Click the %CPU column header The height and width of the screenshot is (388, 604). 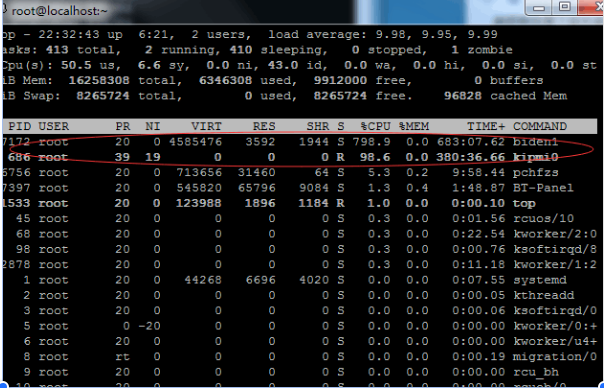tap(376, 126)
